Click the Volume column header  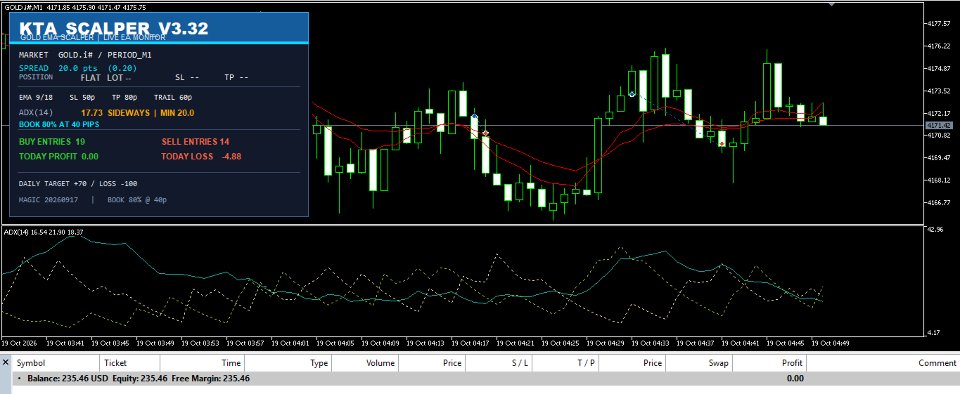coord(364,363)
